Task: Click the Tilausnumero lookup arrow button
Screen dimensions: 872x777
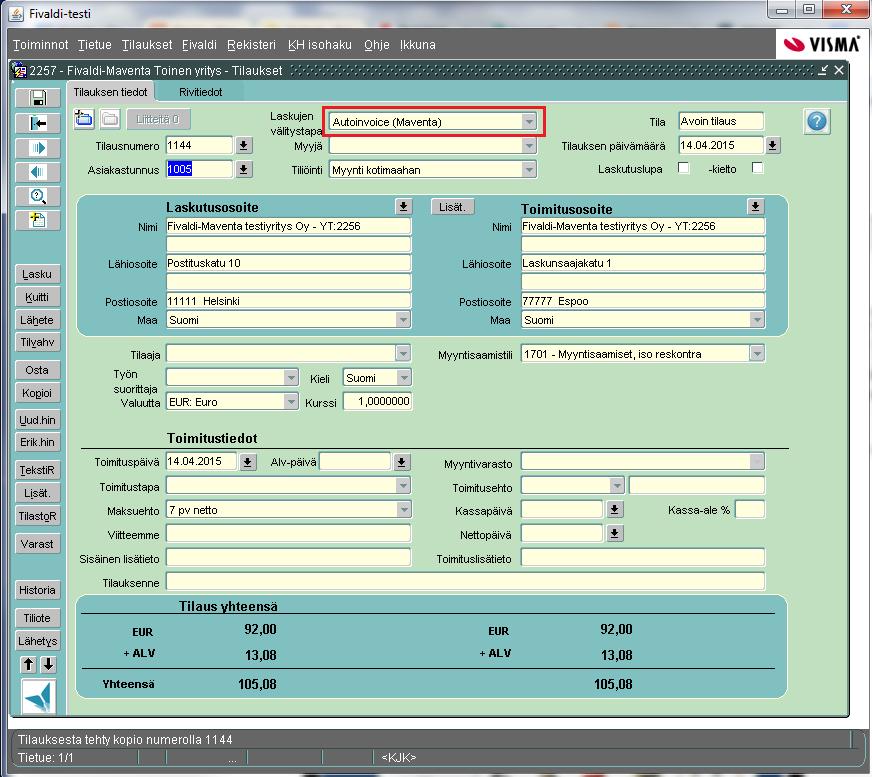Action: point(243,146)
